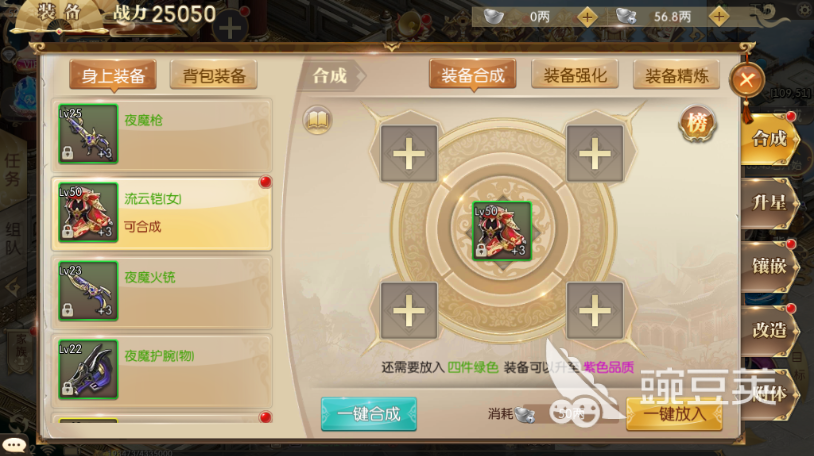Screen dimensions: 814x456
Task: Open the chat bubble icon
Action: [x=13, y=445]
